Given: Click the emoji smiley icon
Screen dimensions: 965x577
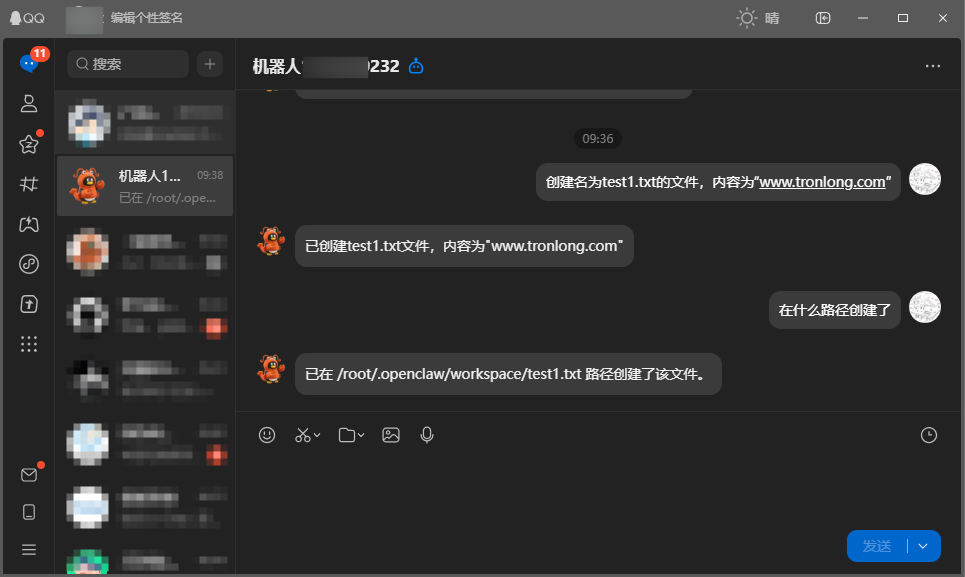Looking at the screenshot, I should pos(266,435).
